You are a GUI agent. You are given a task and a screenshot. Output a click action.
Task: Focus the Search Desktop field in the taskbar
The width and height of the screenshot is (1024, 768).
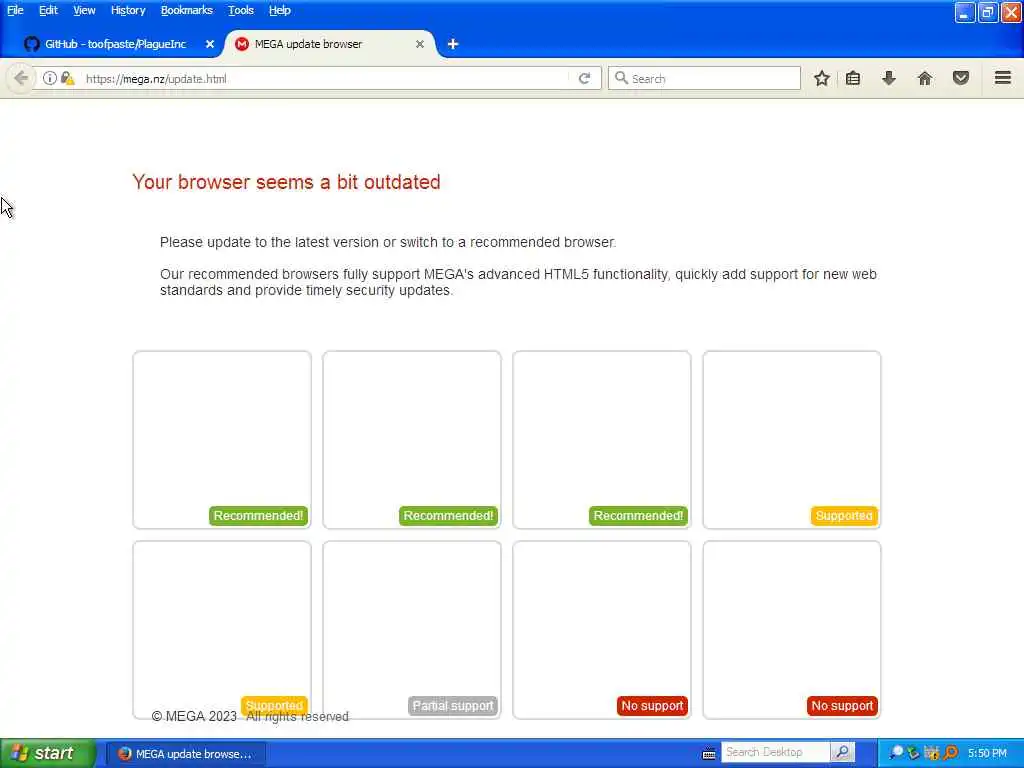(776, 752)
